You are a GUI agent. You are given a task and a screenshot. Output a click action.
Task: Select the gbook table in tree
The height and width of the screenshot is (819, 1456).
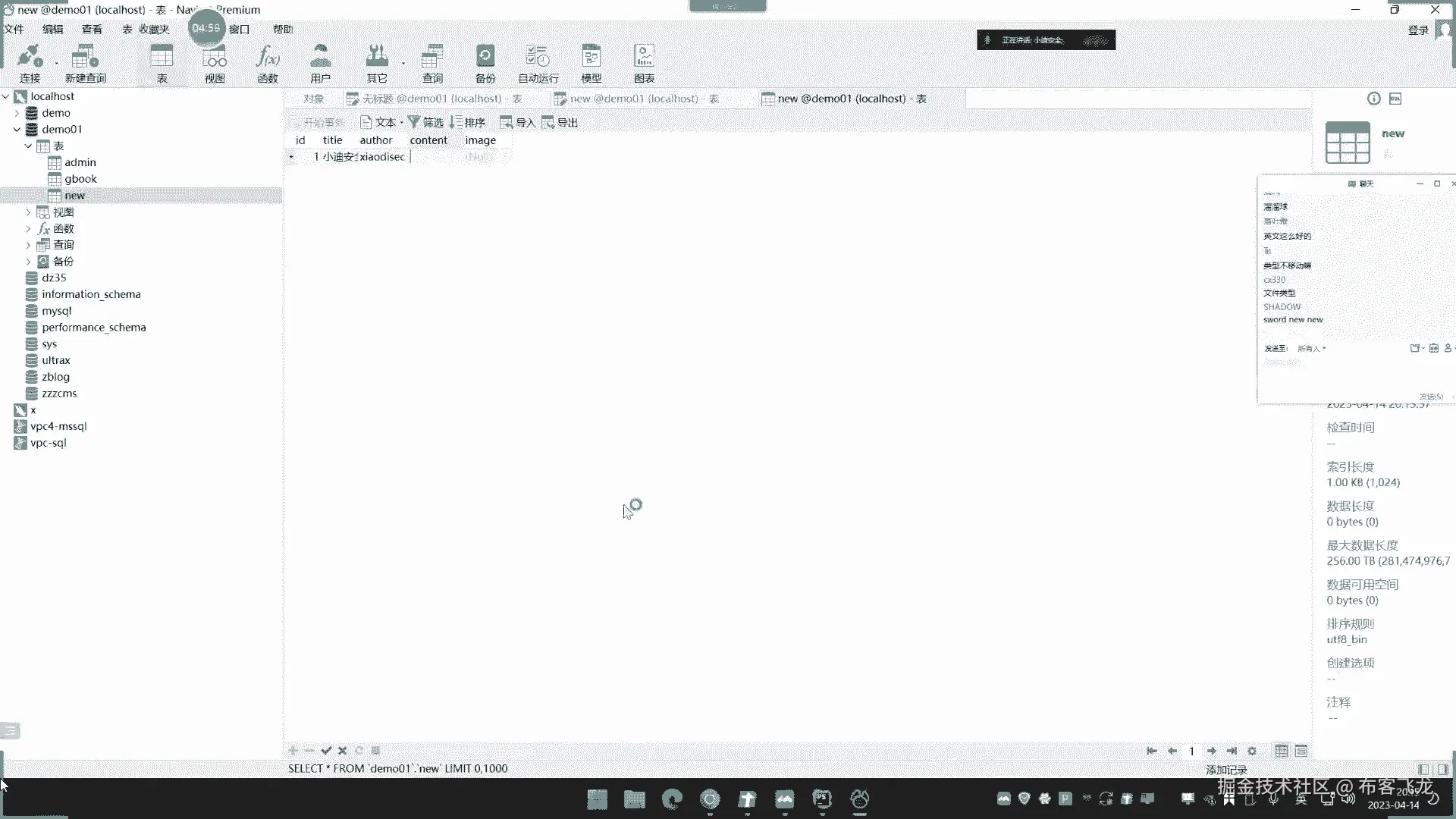click(80, 179)
